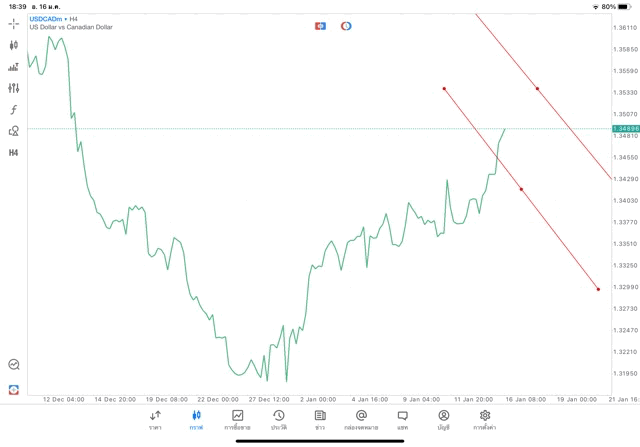Activate the crosshair cursor tool
640x447 pixels.
[x=14, y=22]
